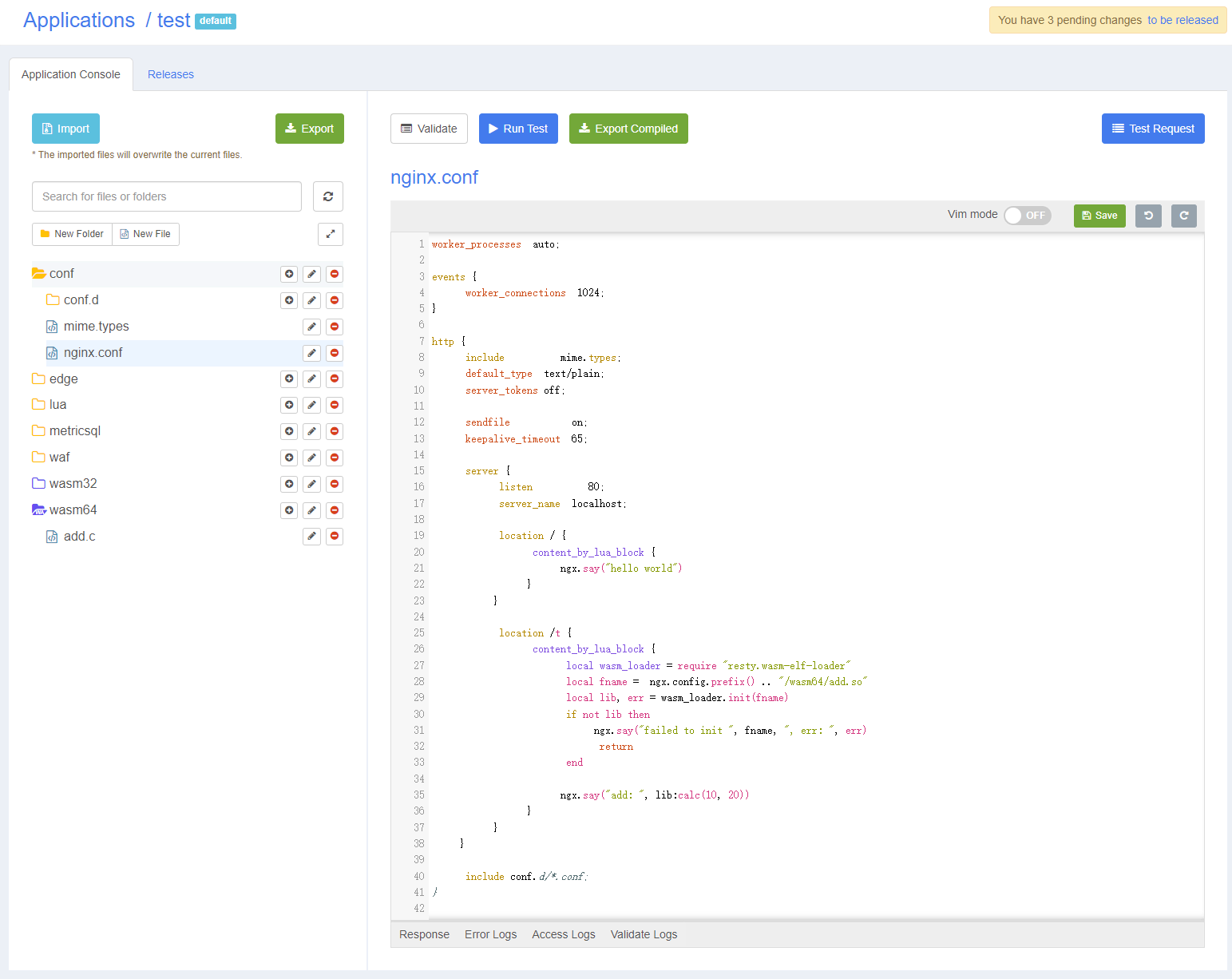Delete the add.c file

[335, 537]
